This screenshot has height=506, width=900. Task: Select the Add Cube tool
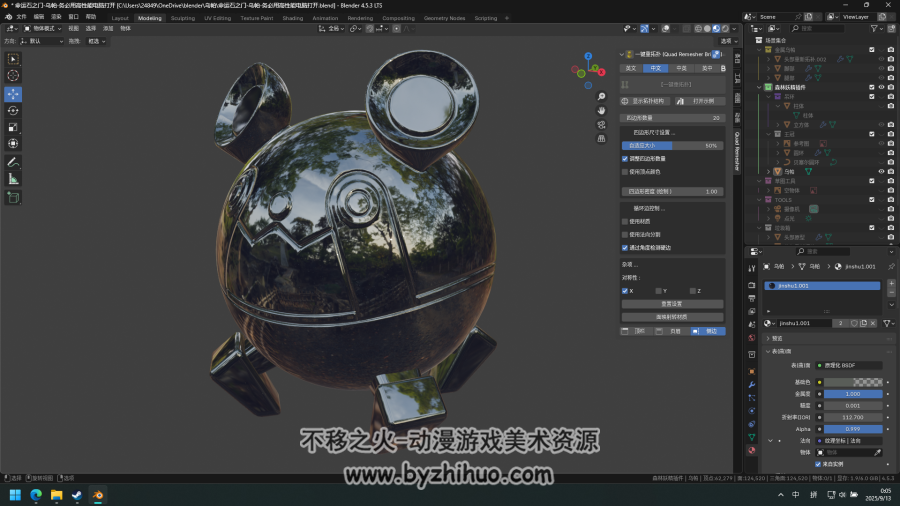(x=13, y=198)
